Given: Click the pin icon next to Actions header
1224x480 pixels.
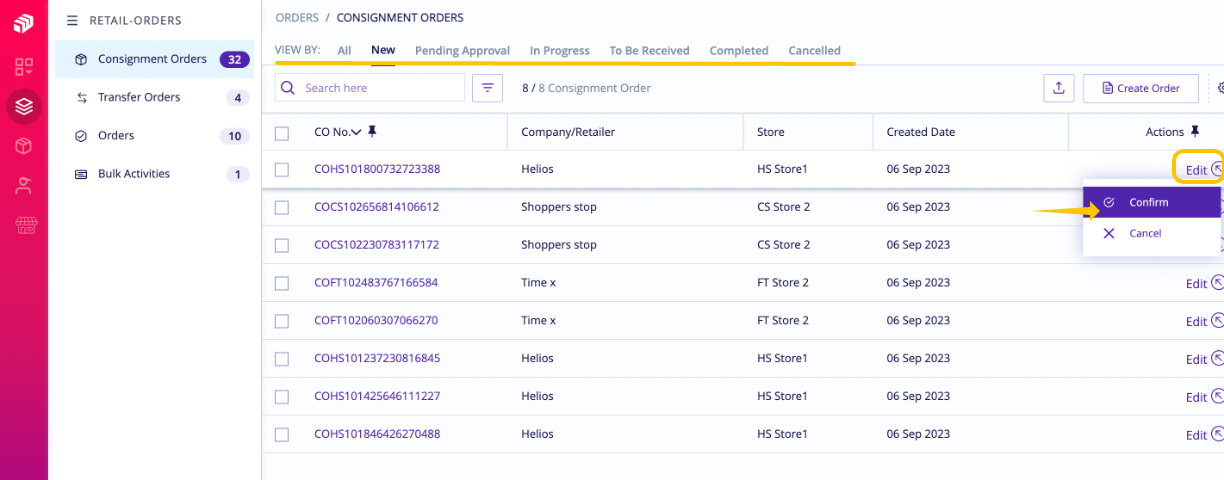Looking at the screenshot, I should (x=1194, y=132).
